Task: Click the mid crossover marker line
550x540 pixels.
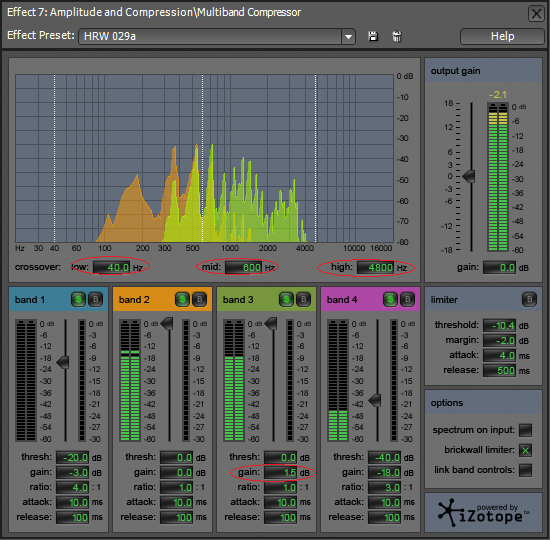Action: [x=202, y=158]
